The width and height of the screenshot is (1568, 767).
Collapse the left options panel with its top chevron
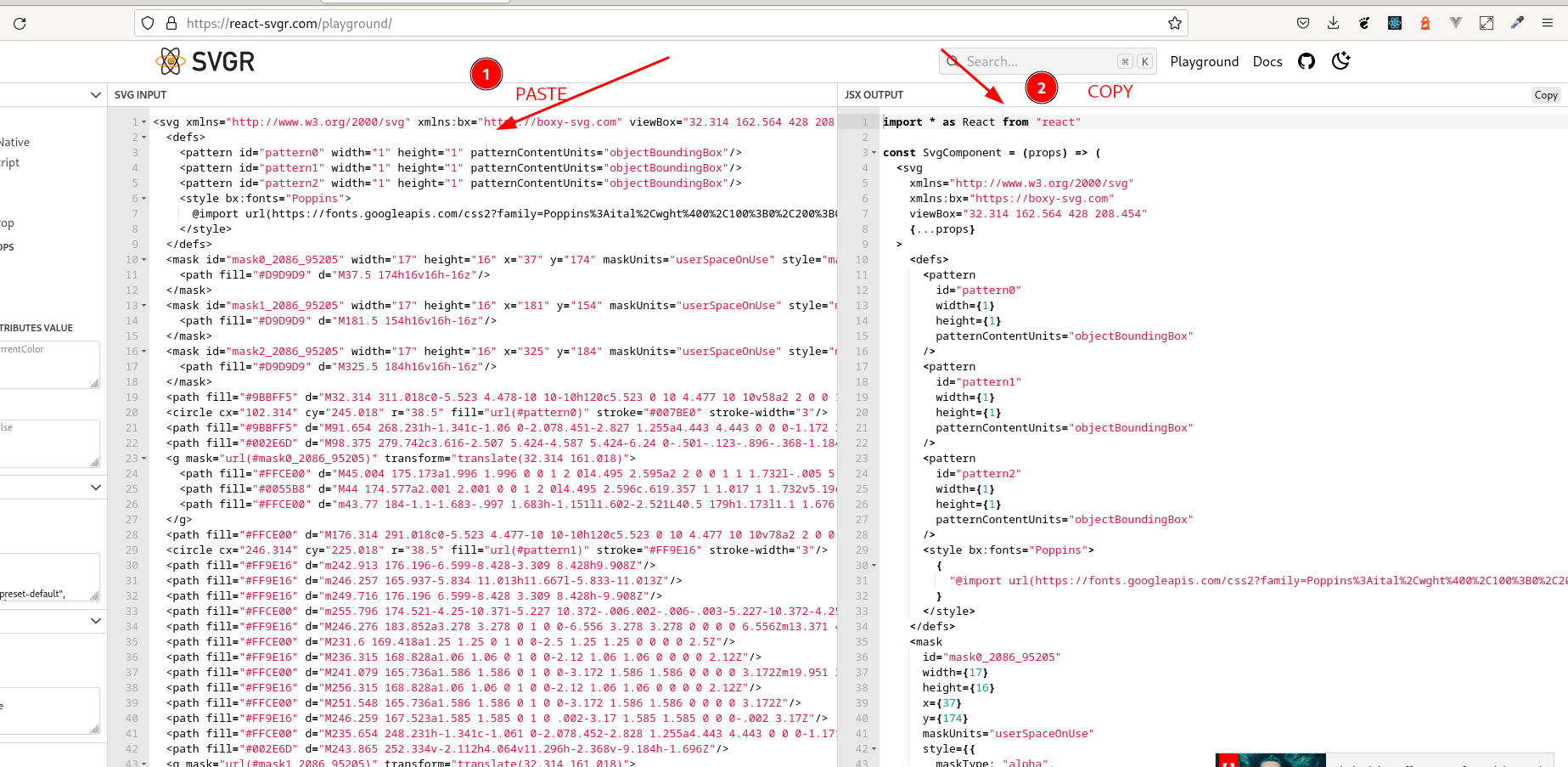[96, 94]
